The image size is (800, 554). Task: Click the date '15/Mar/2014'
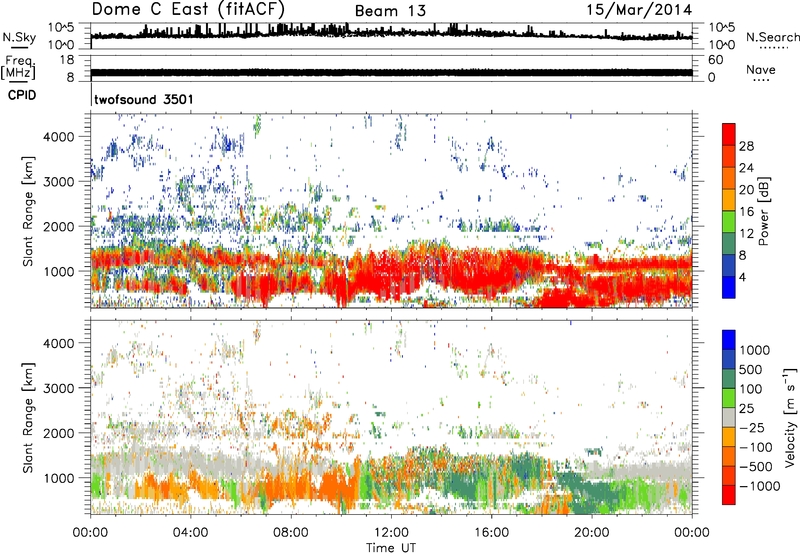[639, 10]
